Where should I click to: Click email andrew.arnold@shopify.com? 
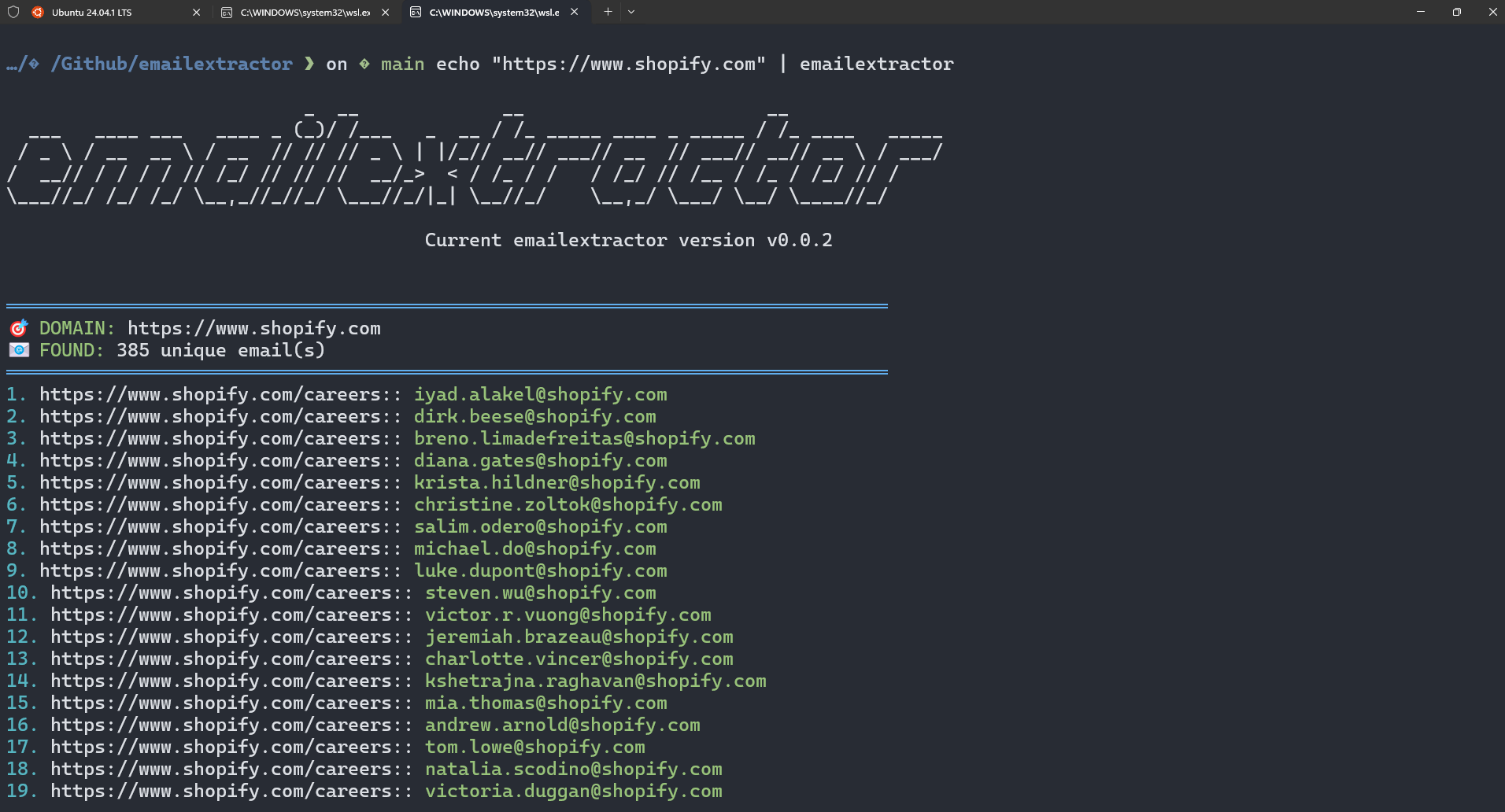pos(563,725)
